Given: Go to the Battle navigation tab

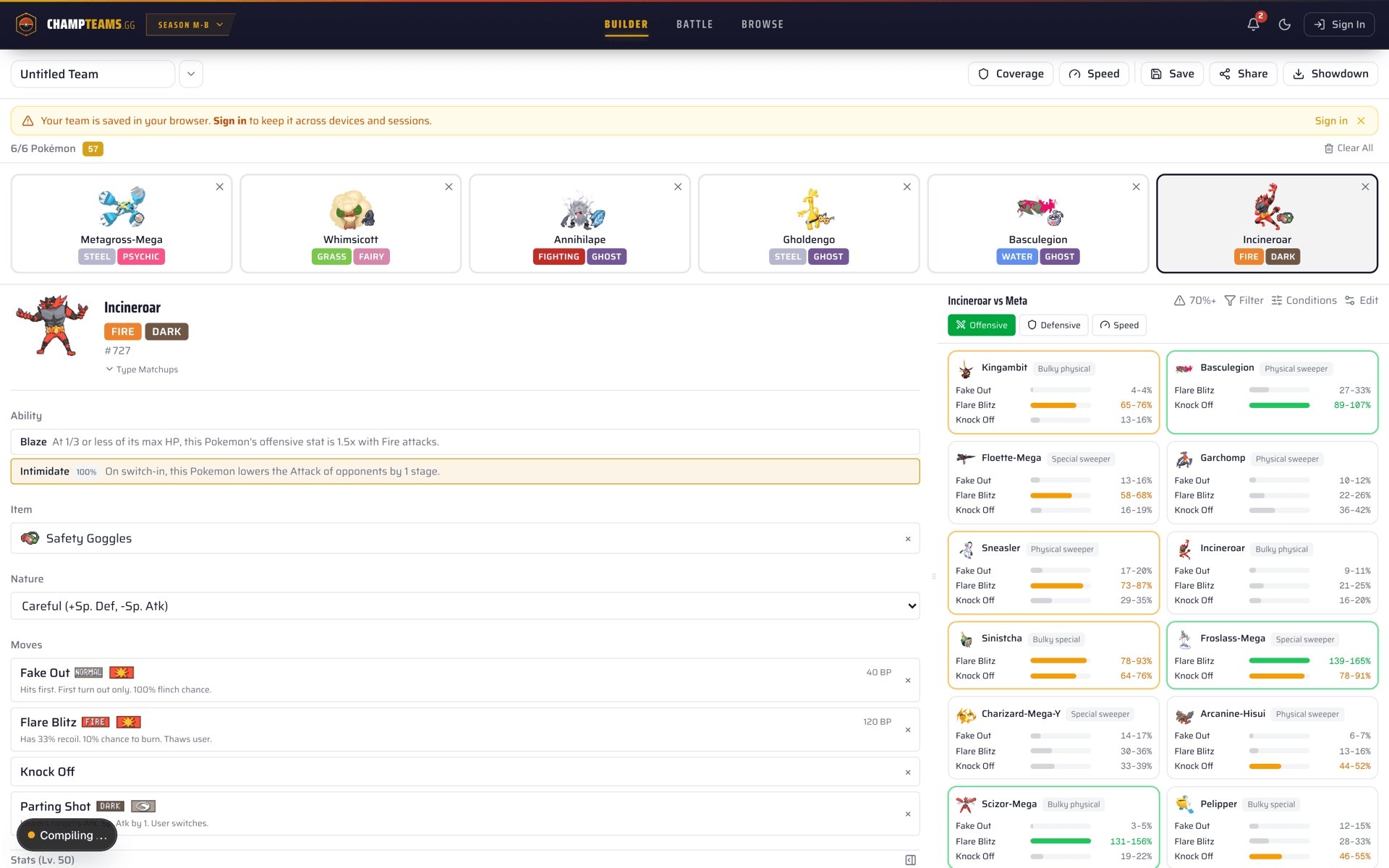Looking at the screenshot, I should 694,25.
